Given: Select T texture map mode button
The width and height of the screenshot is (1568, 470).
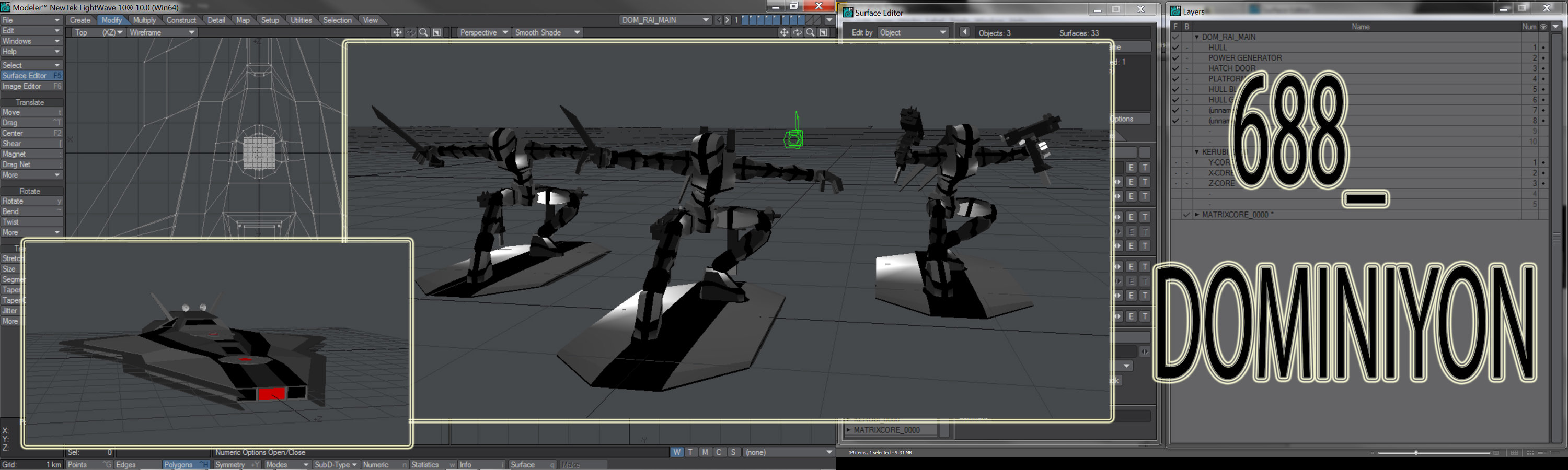Looking at the screenshot, I should [690, 452].
